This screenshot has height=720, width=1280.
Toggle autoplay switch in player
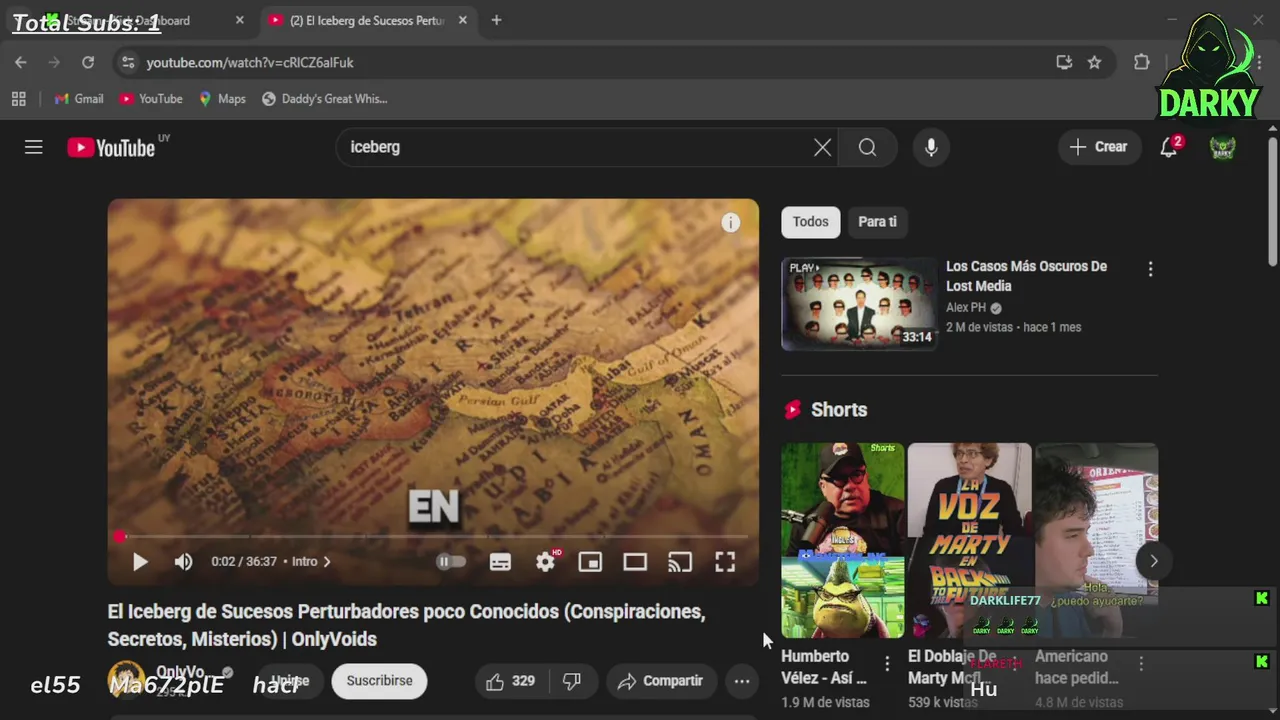[451, 562]
